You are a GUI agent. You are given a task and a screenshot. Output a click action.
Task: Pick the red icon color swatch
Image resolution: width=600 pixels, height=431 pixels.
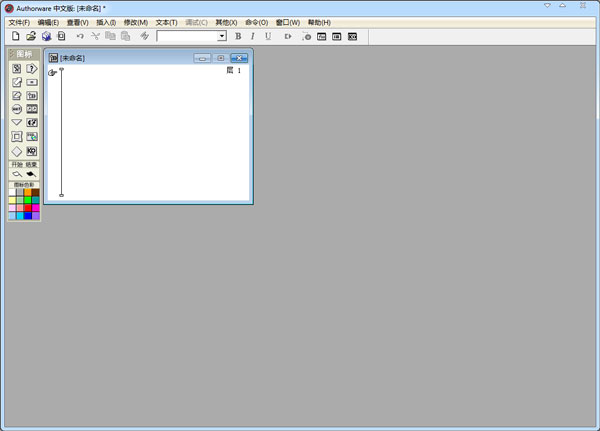(28, 207)
